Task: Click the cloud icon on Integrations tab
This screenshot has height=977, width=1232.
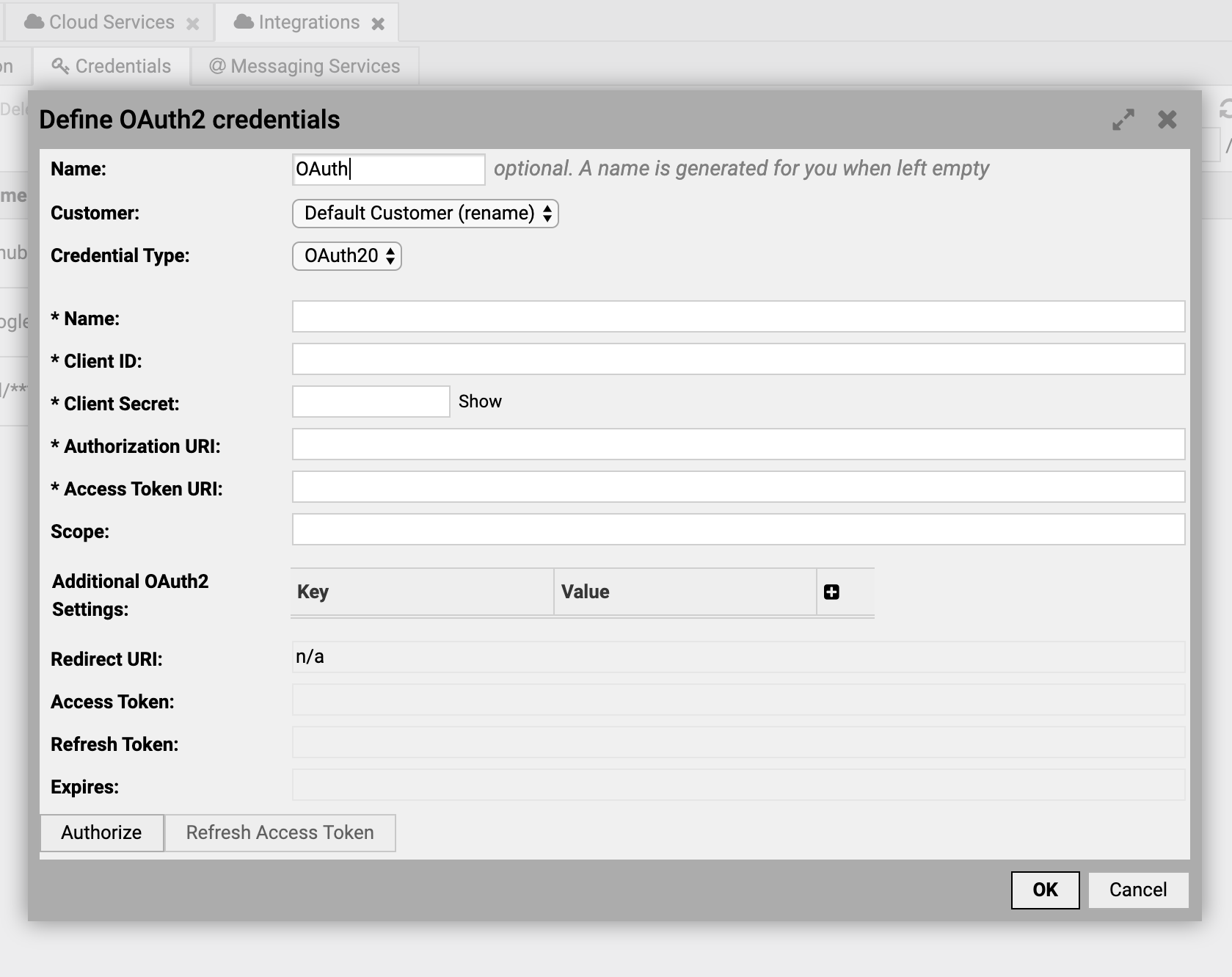Action: click(x=242, y=21)
